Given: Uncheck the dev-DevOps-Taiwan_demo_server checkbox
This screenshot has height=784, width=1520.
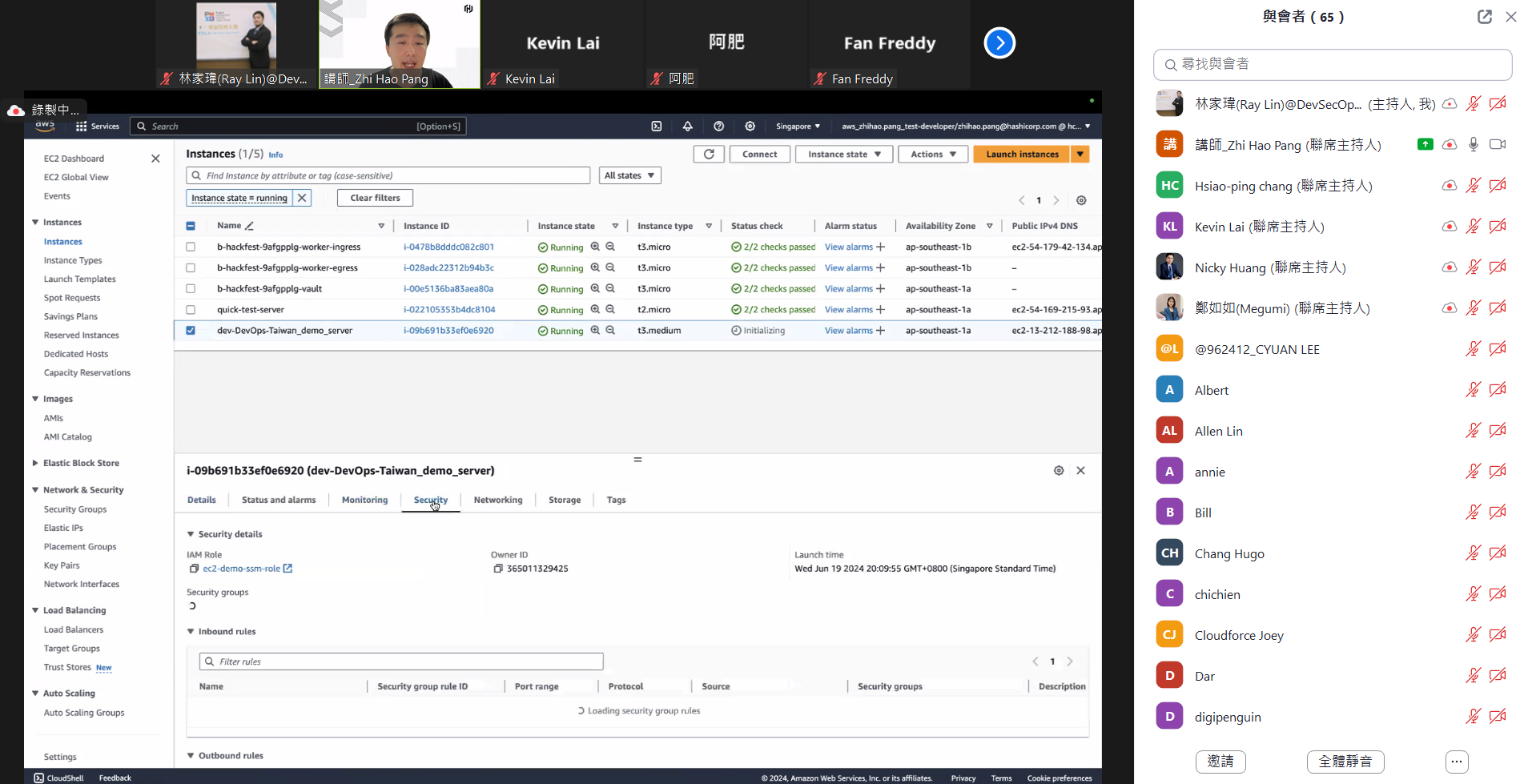Looking at the screenshot, I should pos(191,331).
